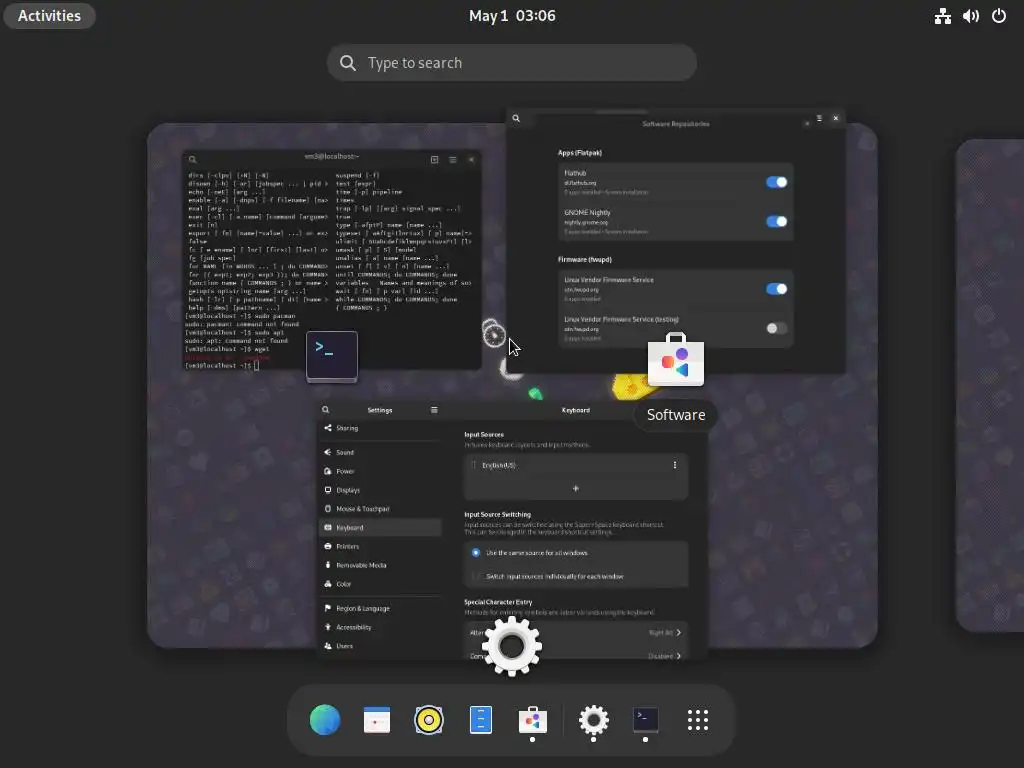Click the network status icon in top bar
This screenshot has width=1024, height=768.
pos(942,16)
